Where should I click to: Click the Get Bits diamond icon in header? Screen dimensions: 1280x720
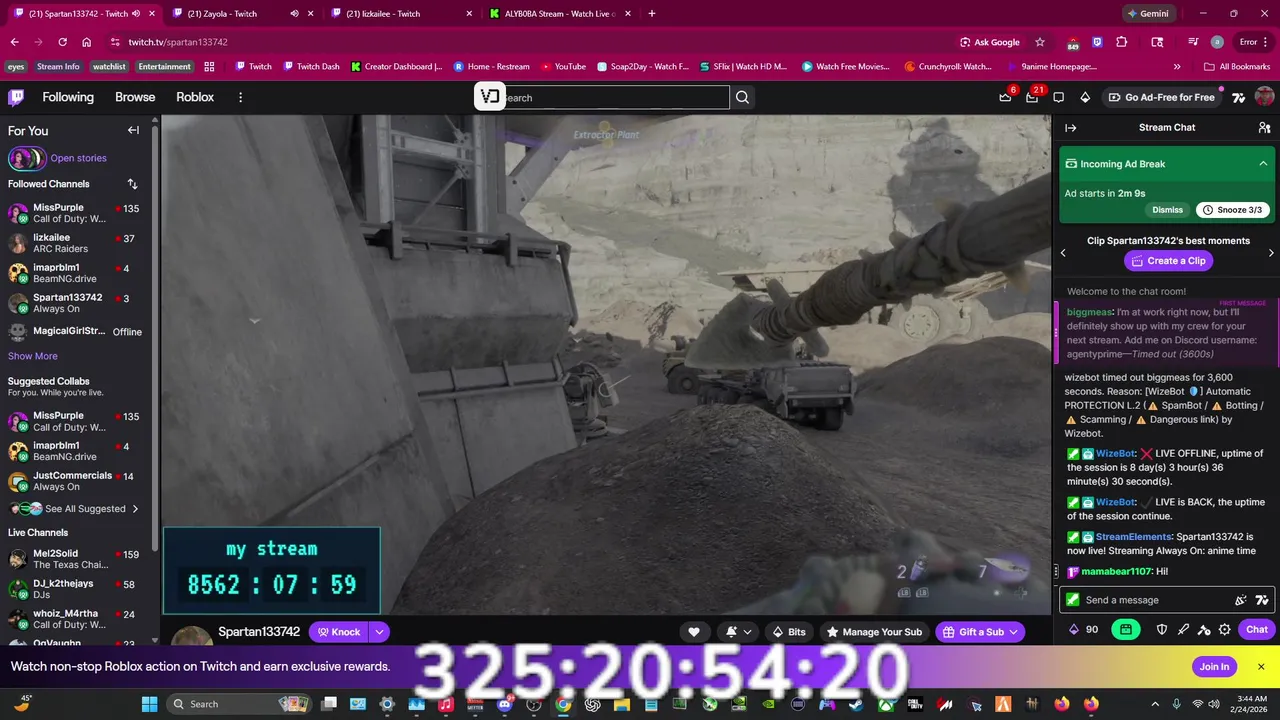coord(1085,97)
